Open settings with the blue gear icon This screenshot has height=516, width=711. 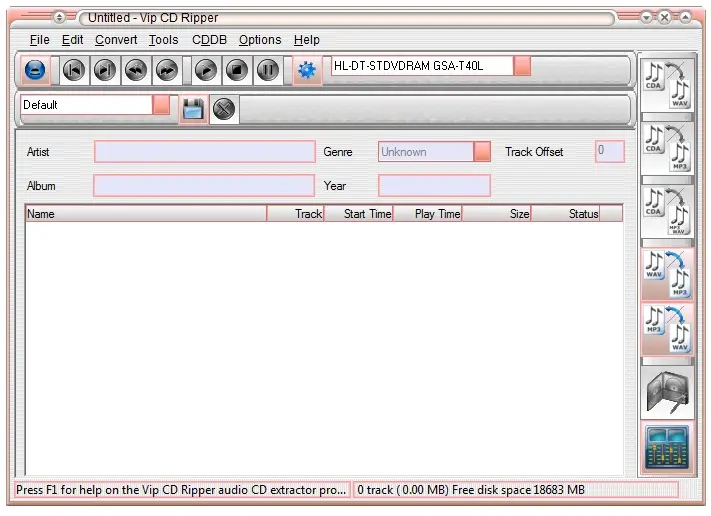tap(307, 70)
